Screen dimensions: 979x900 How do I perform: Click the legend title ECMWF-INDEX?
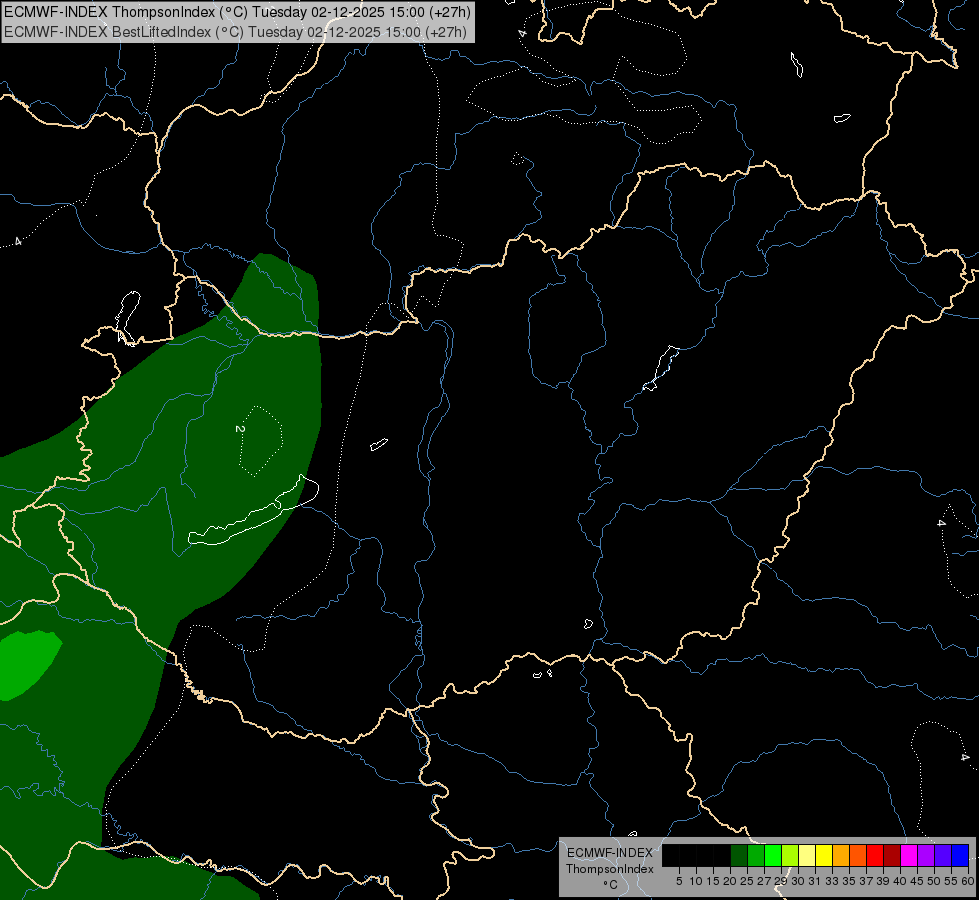(610, 853)
